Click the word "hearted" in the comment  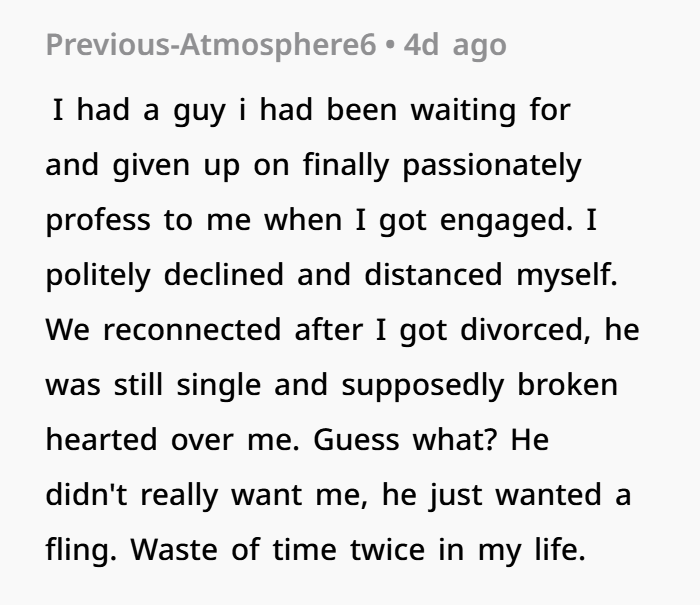[x=102, y=439]
